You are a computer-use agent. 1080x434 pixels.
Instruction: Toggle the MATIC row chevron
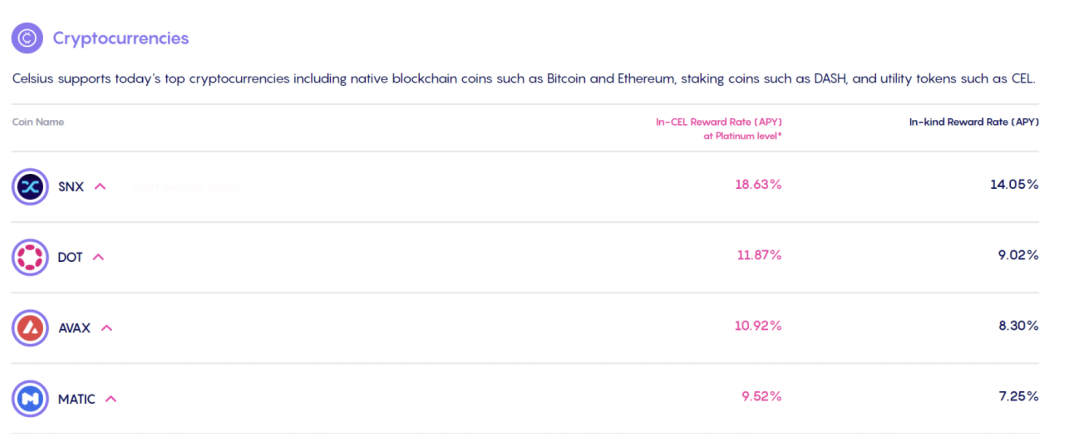[111, 399]
